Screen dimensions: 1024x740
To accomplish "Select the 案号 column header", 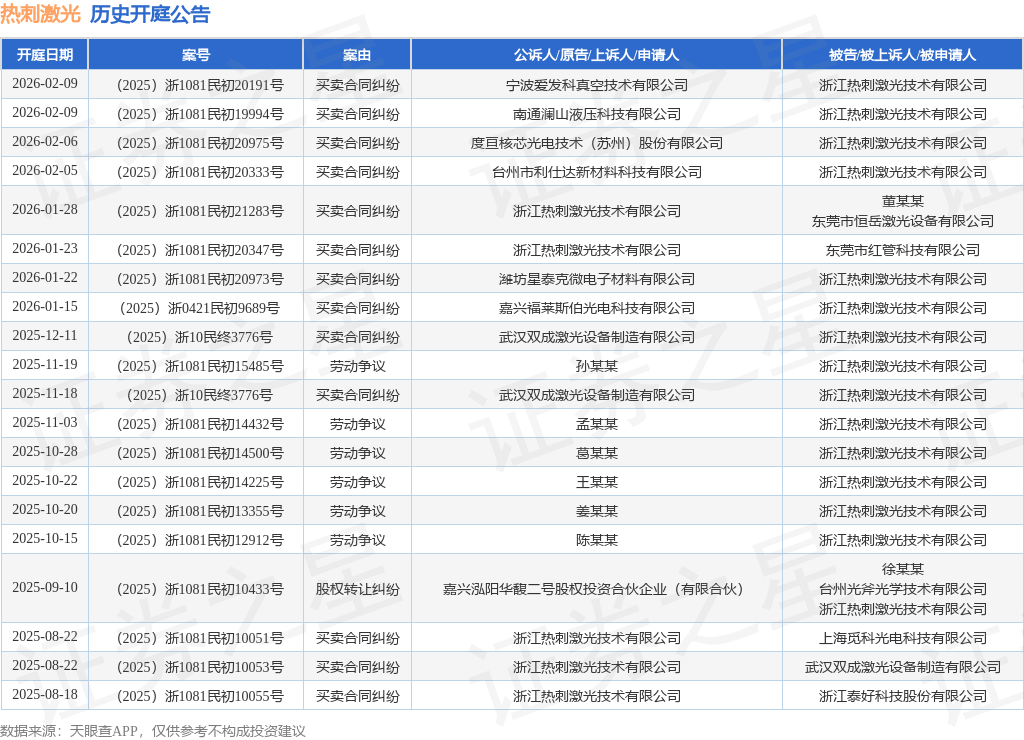I will tap(196, 55).
